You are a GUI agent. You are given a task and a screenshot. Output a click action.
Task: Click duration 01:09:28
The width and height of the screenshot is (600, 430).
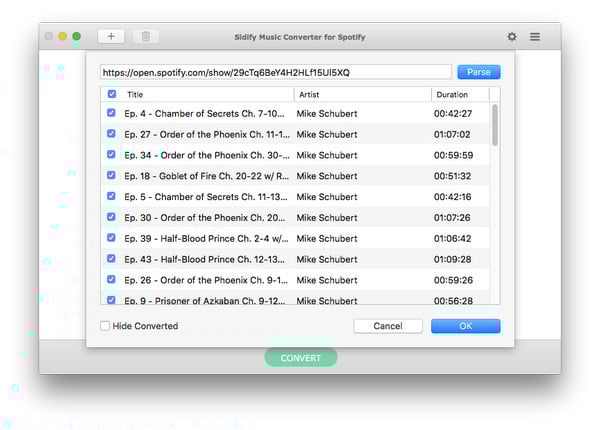(x=452, y=259)
